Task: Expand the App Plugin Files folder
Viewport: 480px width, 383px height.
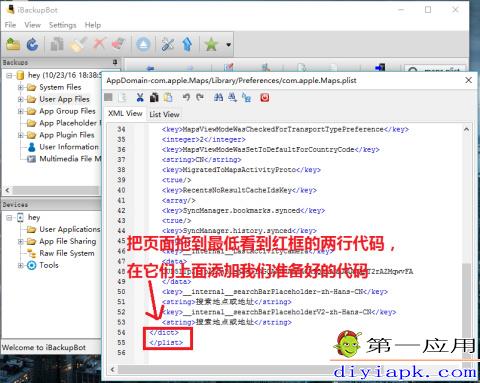Action: (21, 135)
